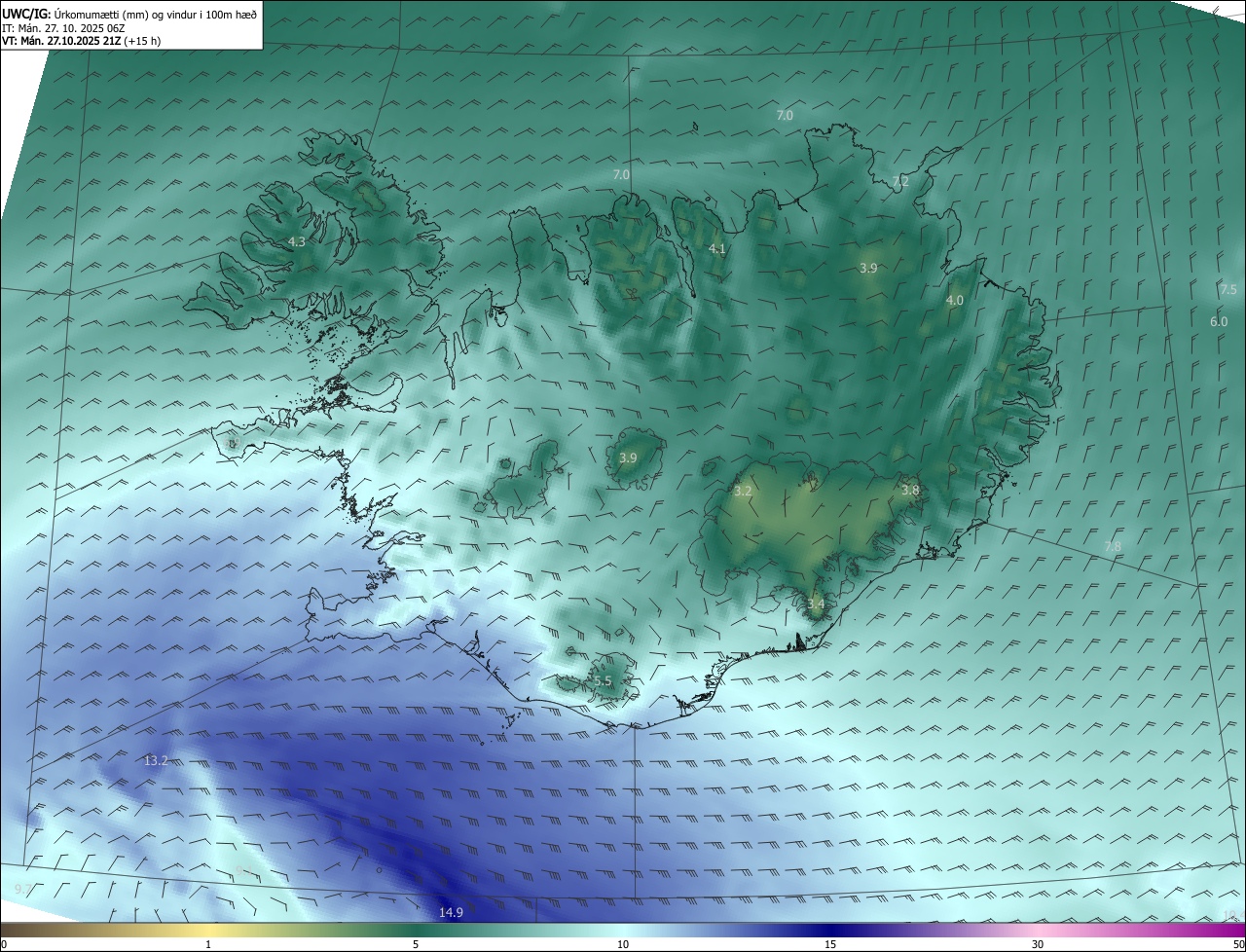Click the 50 tick on the color scale
The width and height of the screenshot is (1246, 952).
click(1239, 944)
